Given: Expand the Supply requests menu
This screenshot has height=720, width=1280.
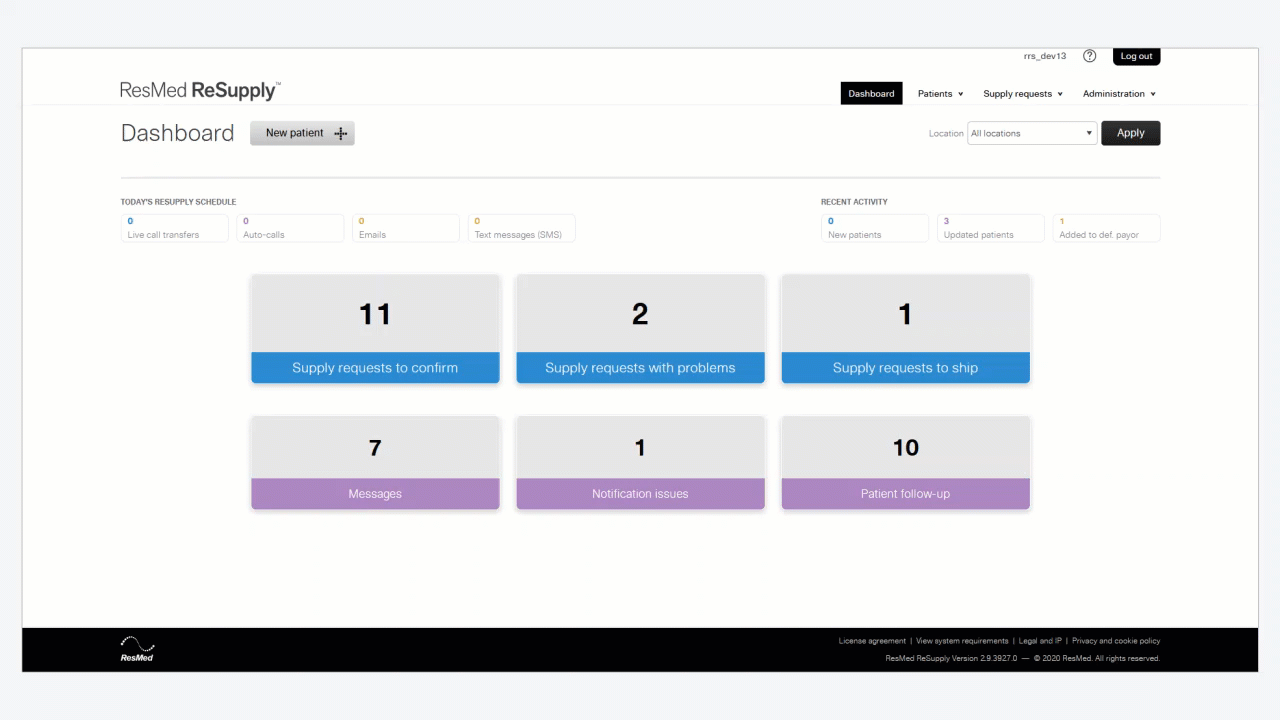Looking at the screenshot, I should [x=1022, y=94].
